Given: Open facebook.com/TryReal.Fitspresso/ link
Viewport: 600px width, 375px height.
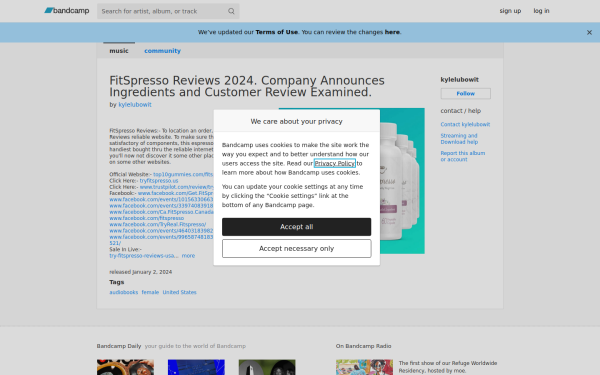Looking at the screenshot, I should (158, 224).
